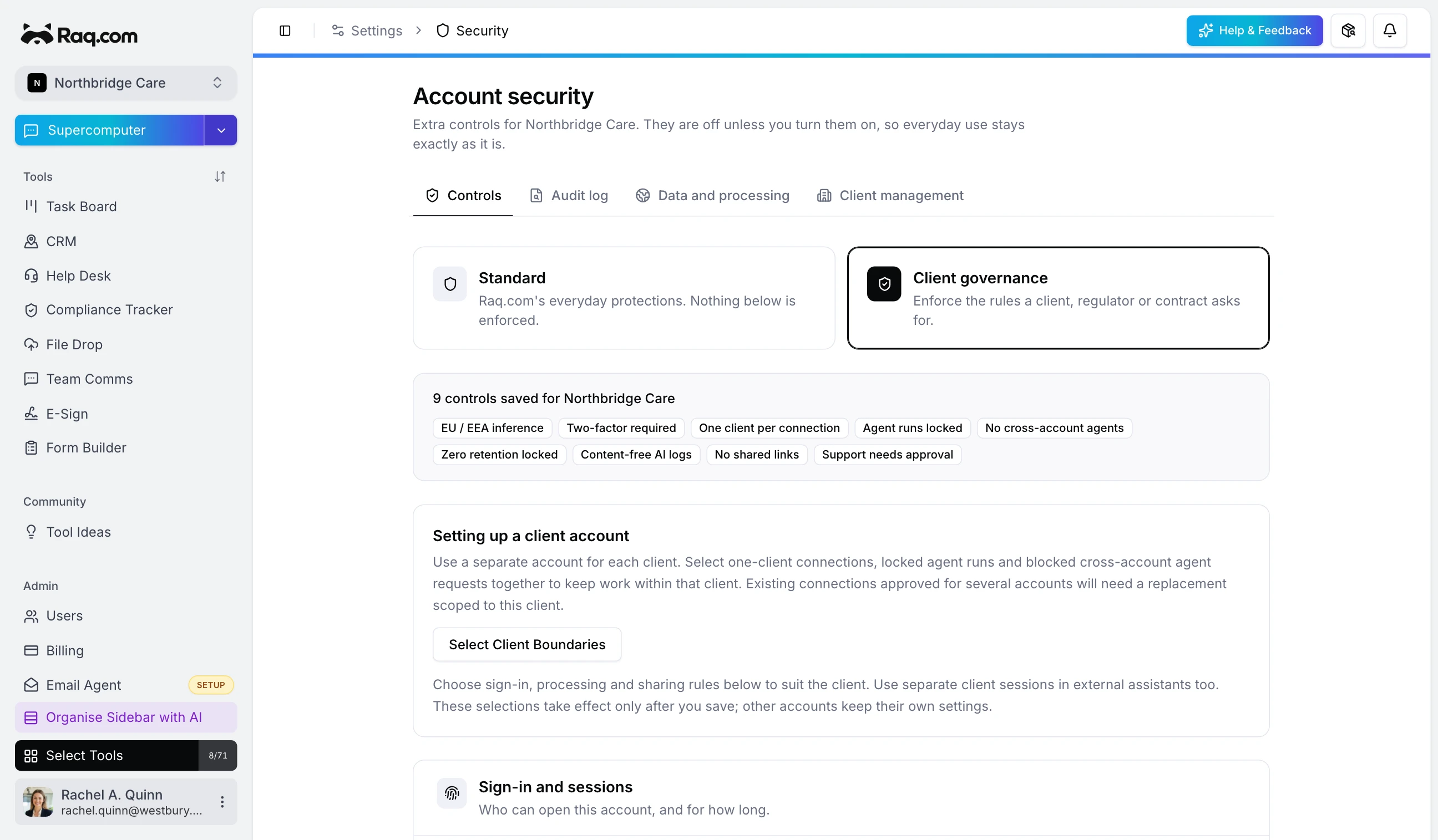Switch to the Controls tab

coord(463,196)
